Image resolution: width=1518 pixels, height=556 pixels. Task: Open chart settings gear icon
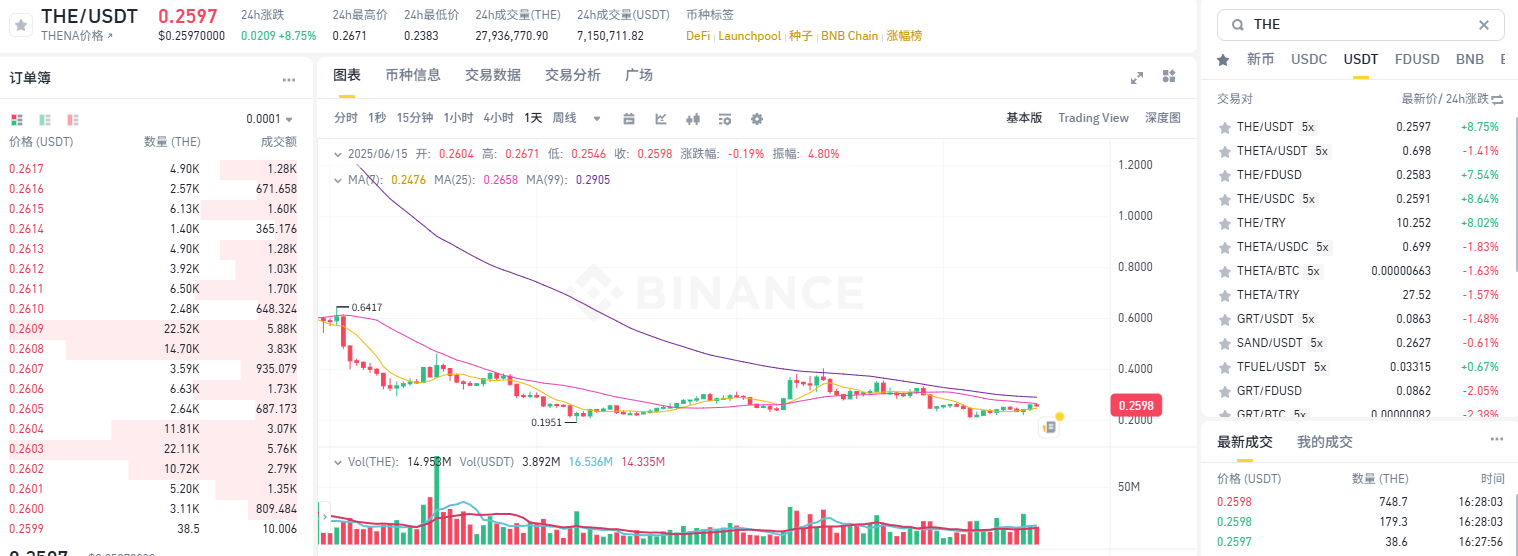[757, 118]
